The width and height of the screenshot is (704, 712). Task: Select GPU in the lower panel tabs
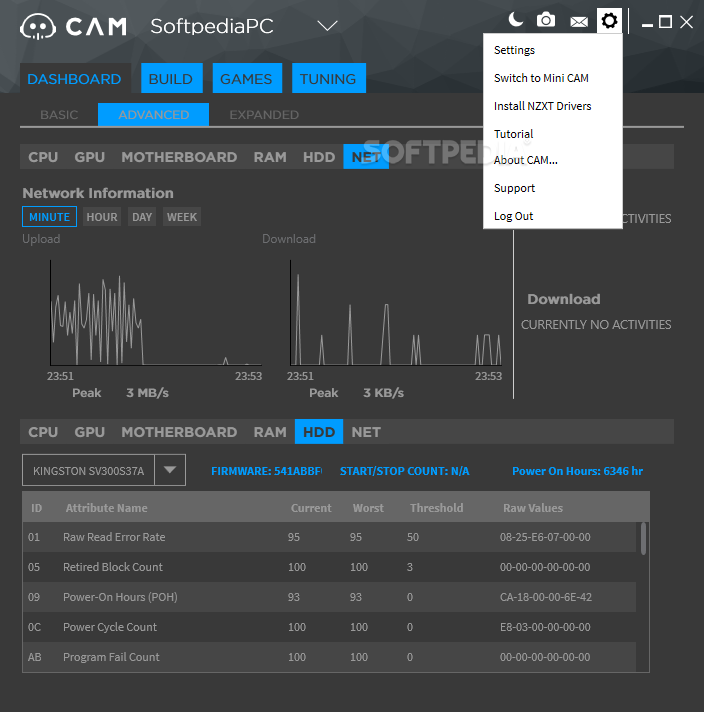[x=89, y=432]
